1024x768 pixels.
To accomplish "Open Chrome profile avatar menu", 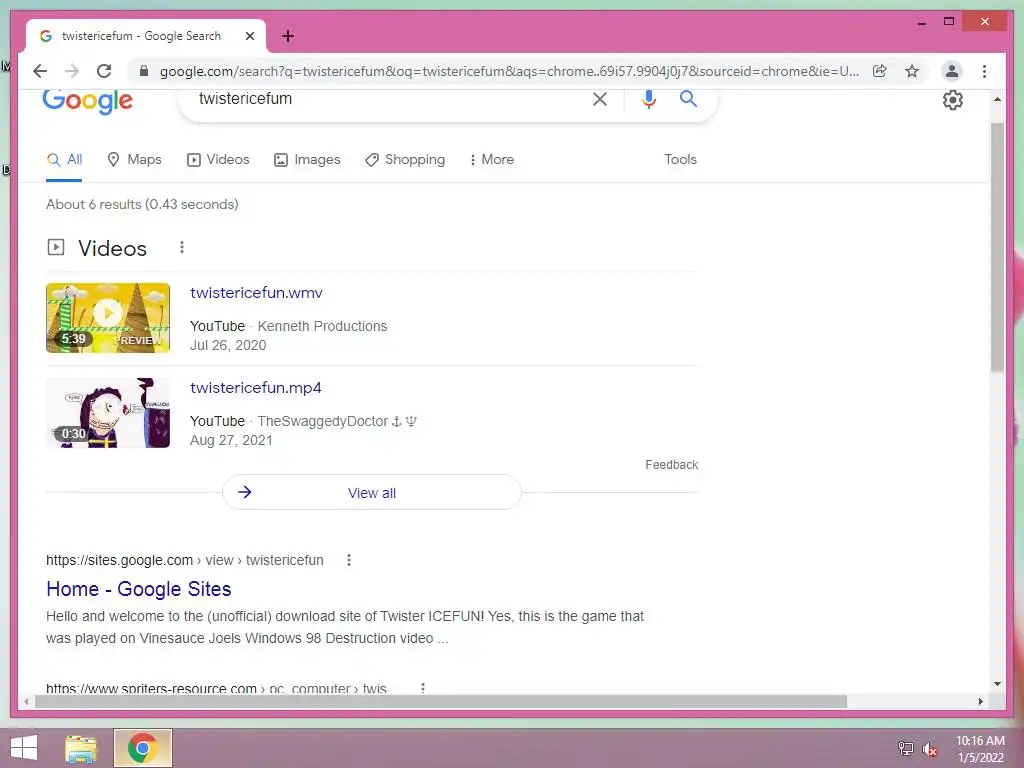I will click(952, 71).
